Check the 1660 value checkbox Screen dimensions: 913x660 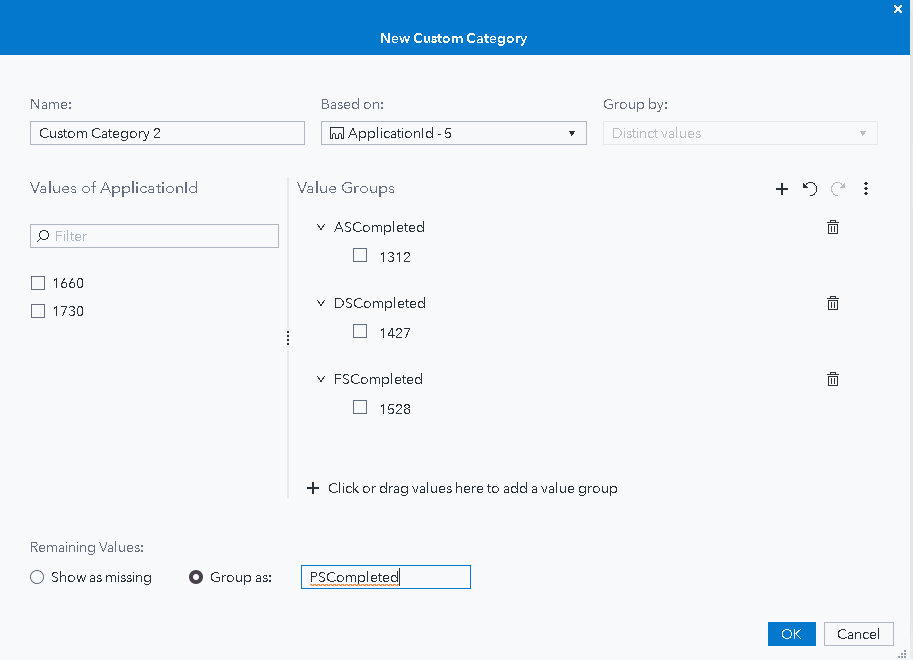(x=38, y=283)
